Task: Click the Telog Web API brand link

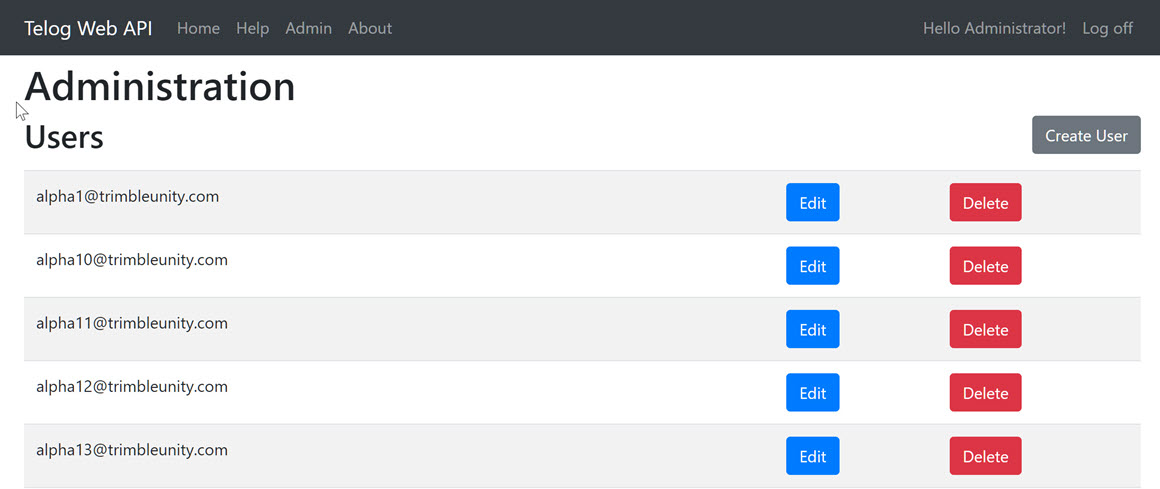Action: coord(88,28)
